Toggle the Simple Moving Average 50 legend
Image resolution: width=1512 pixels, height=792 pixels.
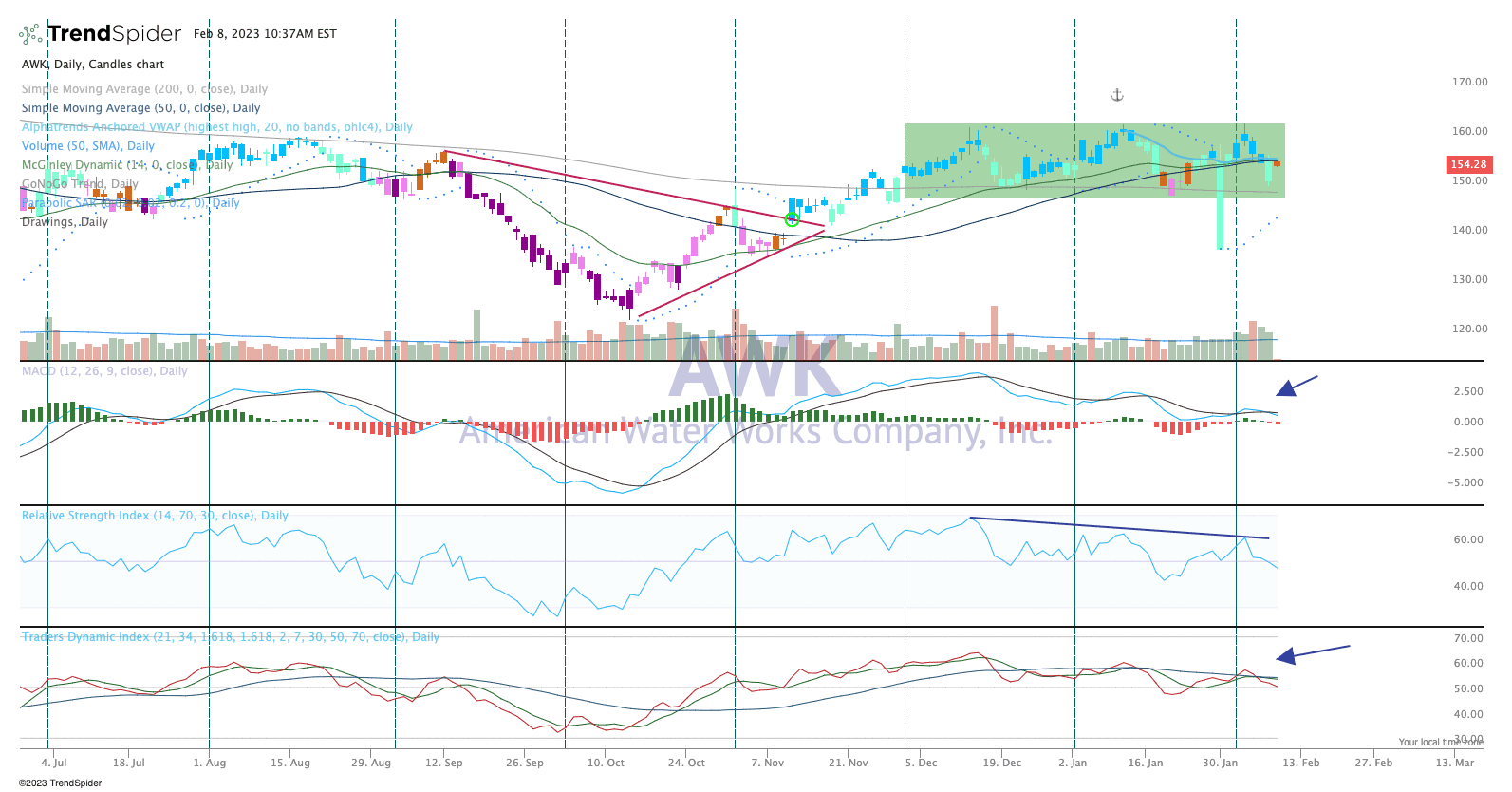click(x=140, y=108)
